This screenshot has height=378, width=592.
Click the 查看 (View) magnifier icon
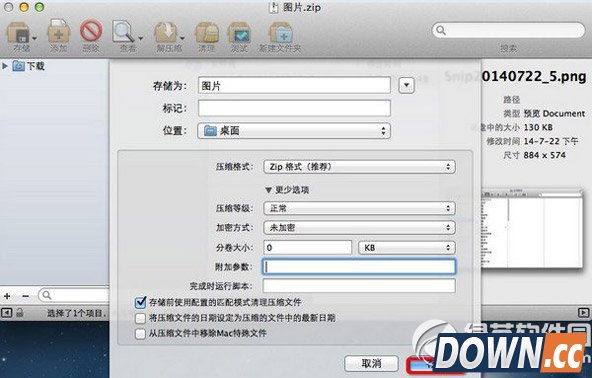click(123, 32)
